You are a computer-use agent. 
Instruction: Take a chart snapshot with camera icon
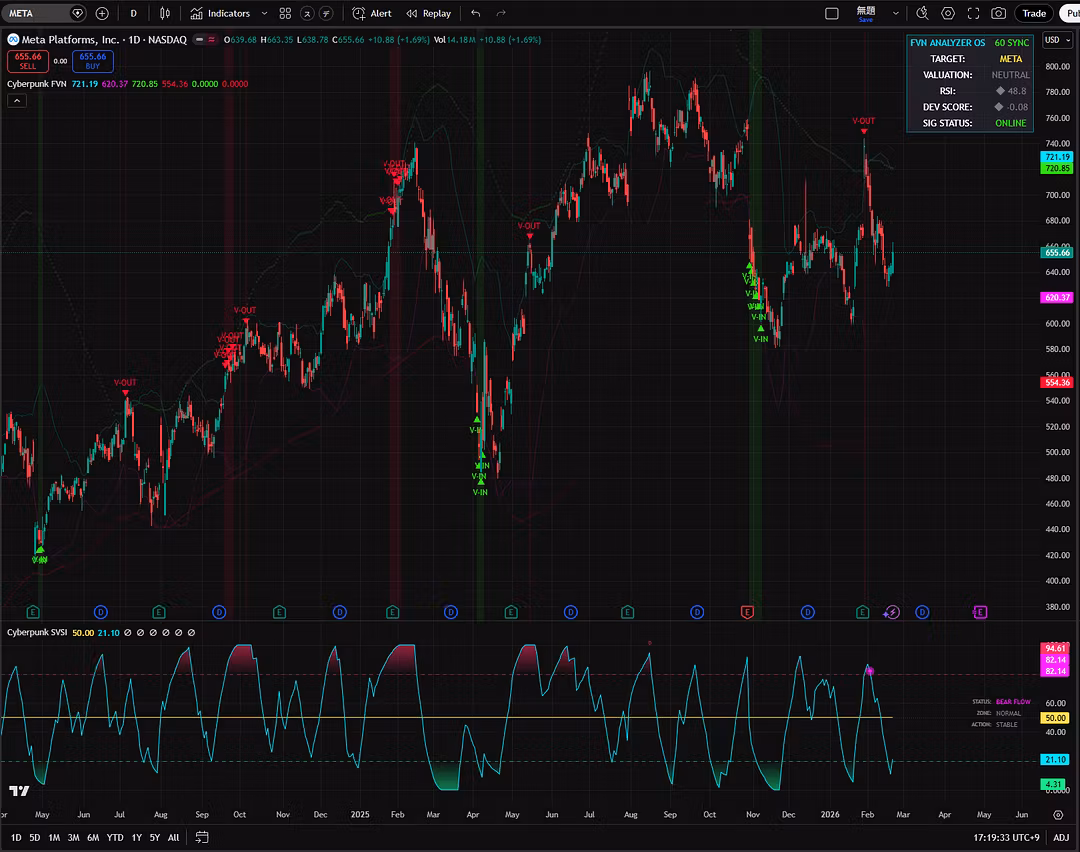point(998,13)
